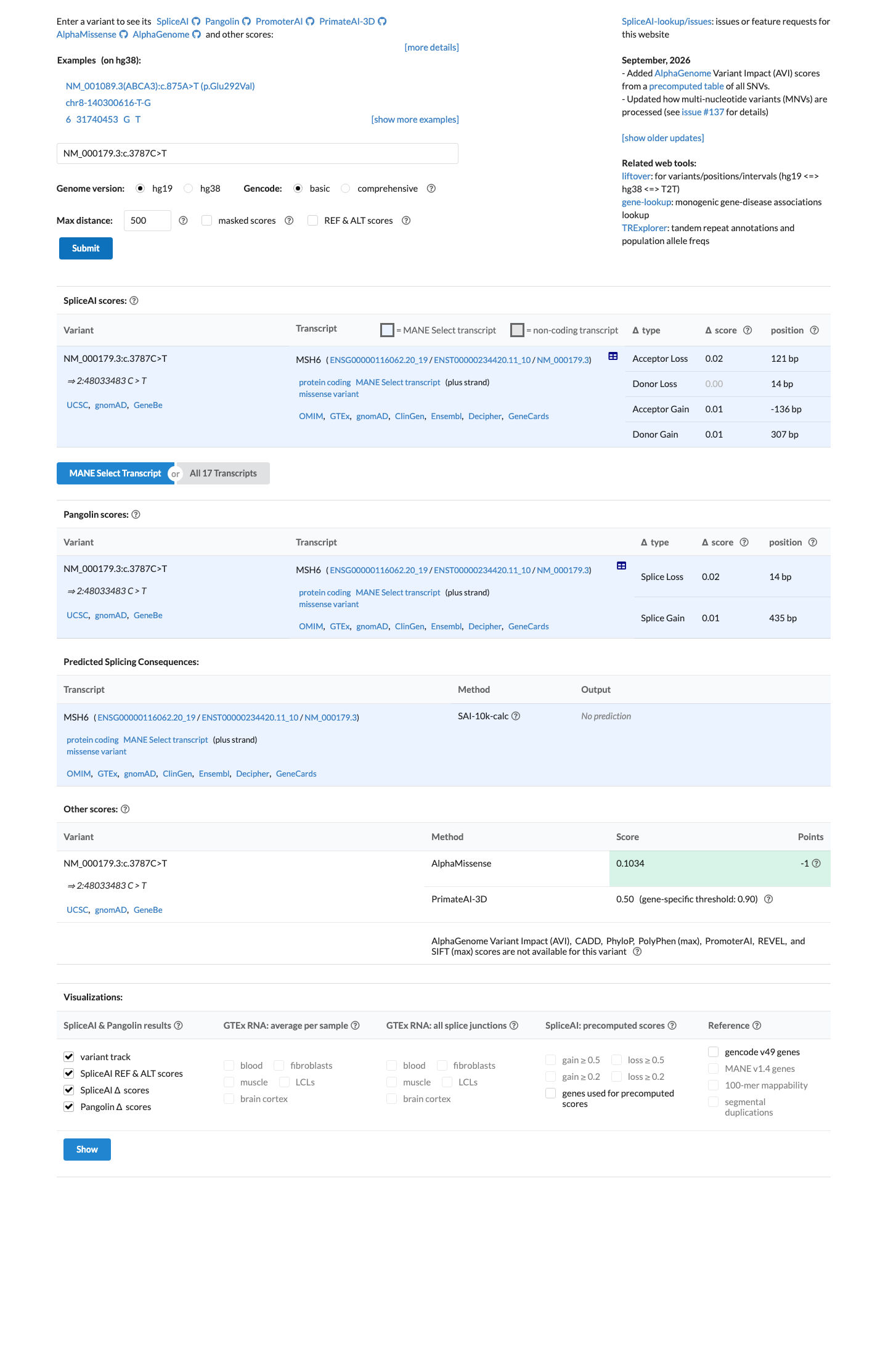Image resolution: width=896 pixels, height=1356 pixels.
Task: Click SpliceAI table position help icon
Action: 814,330
